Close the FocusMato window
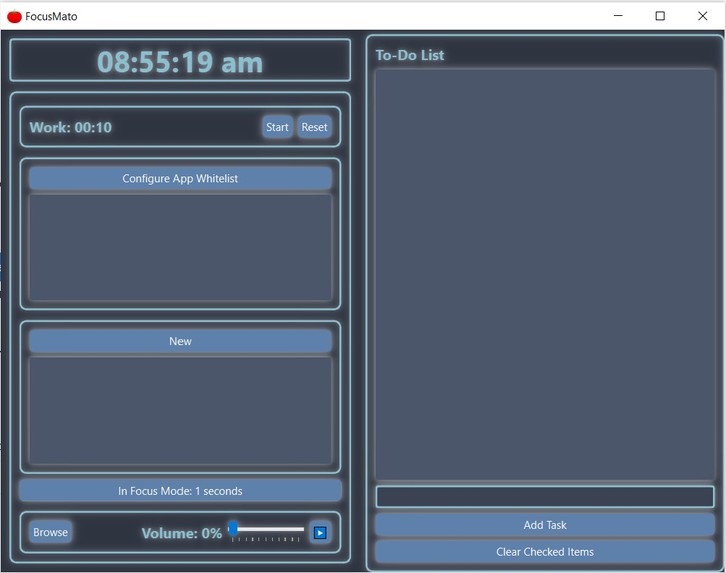This screenshot has width=726, height=573. coord(702,16)
